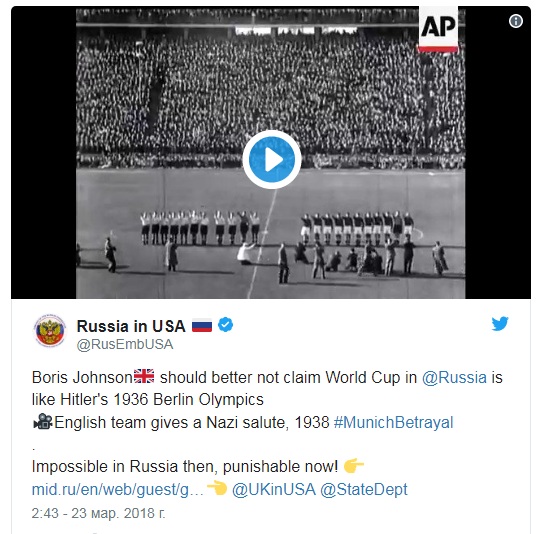Click the movie camera emoji
The image size is (539, 534).
tap(43, 422)
